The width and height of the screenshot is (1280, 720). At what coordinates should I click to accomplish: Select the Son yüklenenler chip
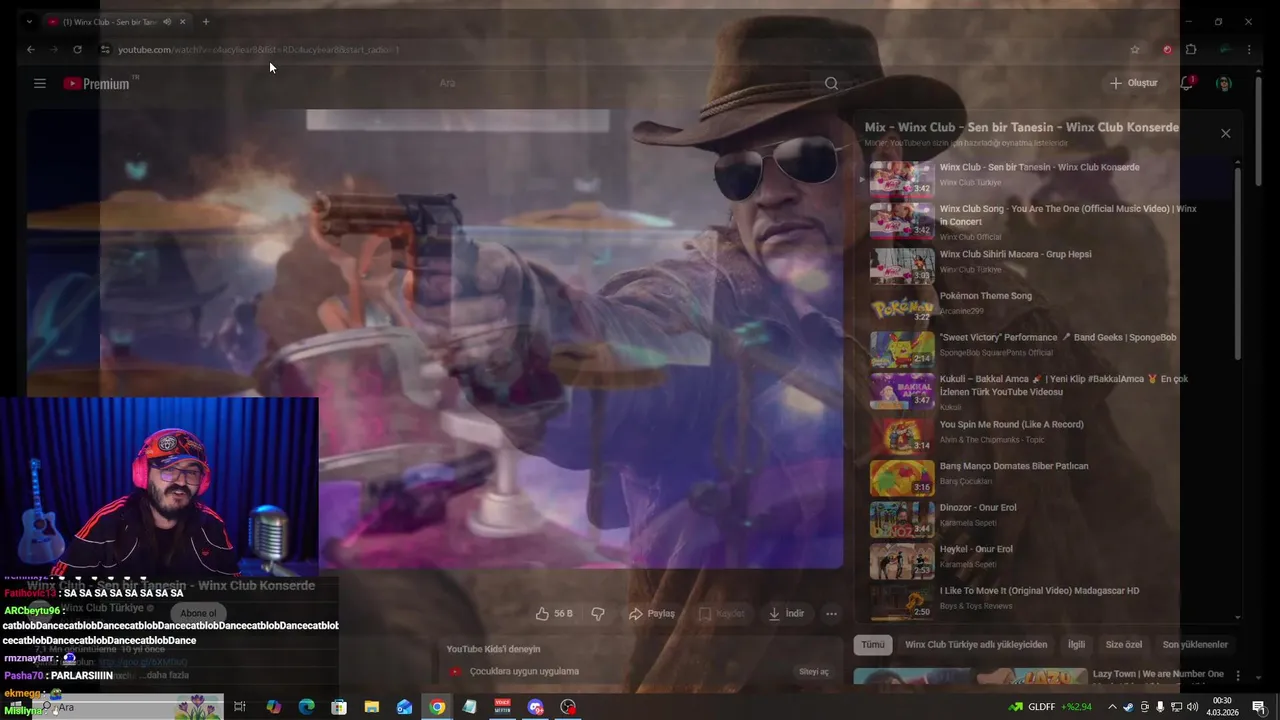(1195, 644)
